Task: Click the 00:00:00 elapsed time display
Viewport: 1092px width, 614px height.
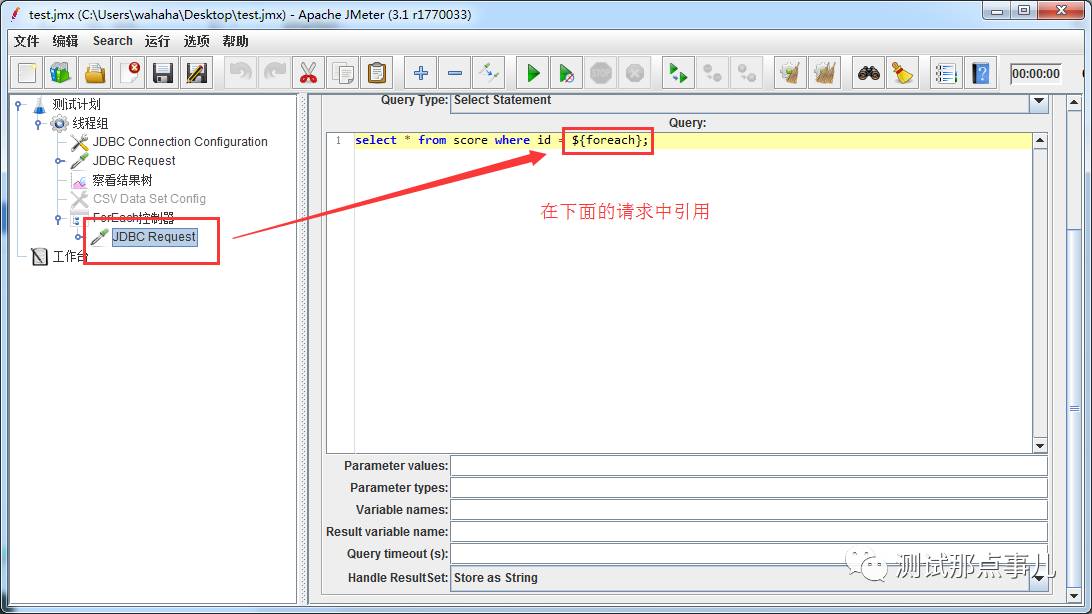Action: point(1036,73)
